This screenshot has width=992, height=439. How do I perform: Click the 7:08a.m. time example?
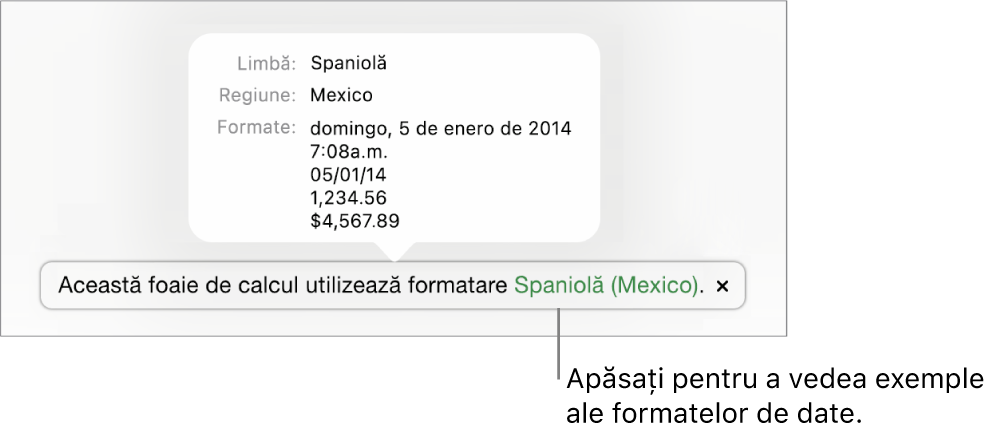tap(349, 152)
